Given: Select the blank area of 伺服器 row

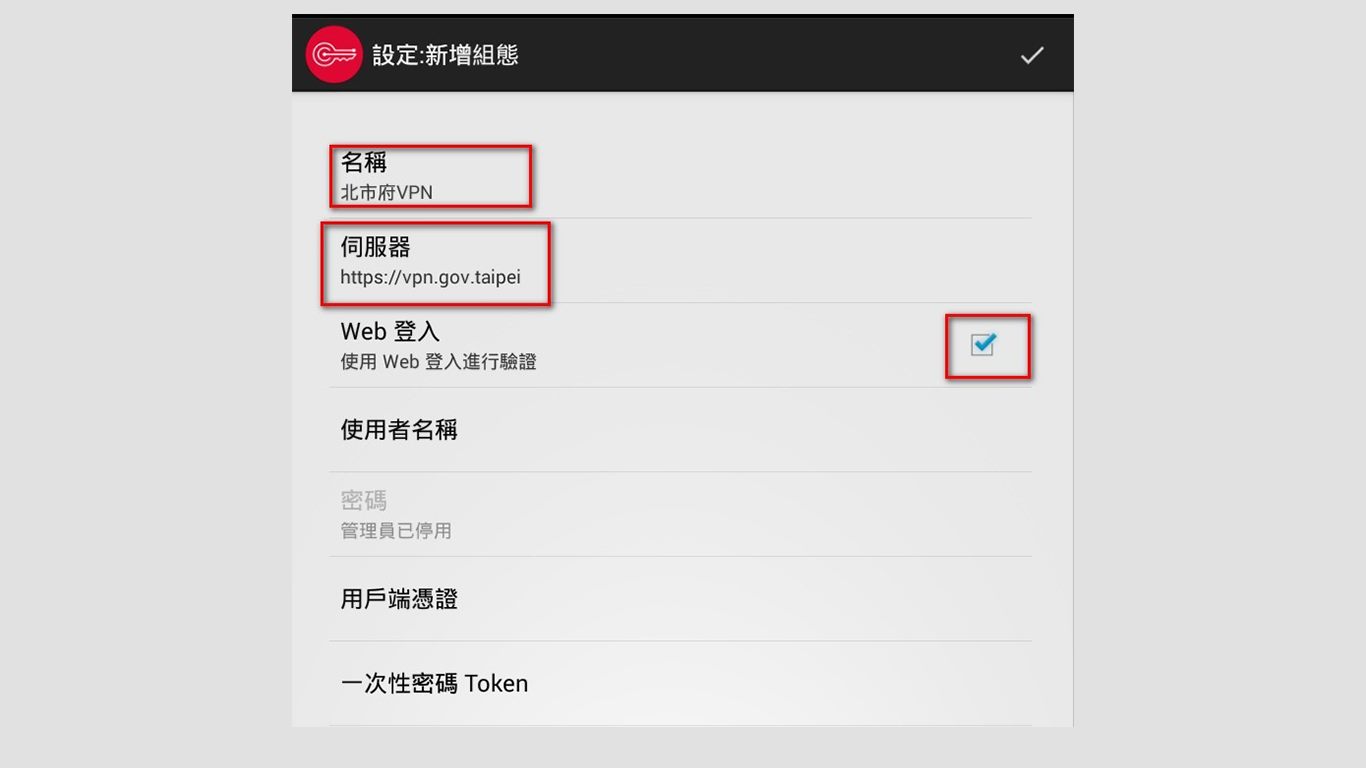Looking at the screenshot, I should tap(790, 261).
